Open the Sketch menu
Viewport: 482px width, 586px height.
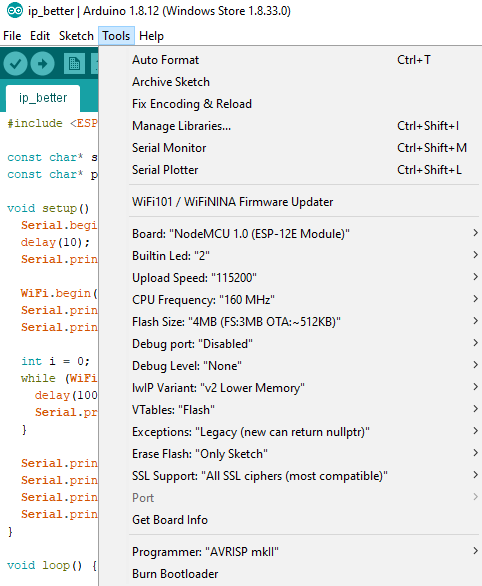(76, 36)
